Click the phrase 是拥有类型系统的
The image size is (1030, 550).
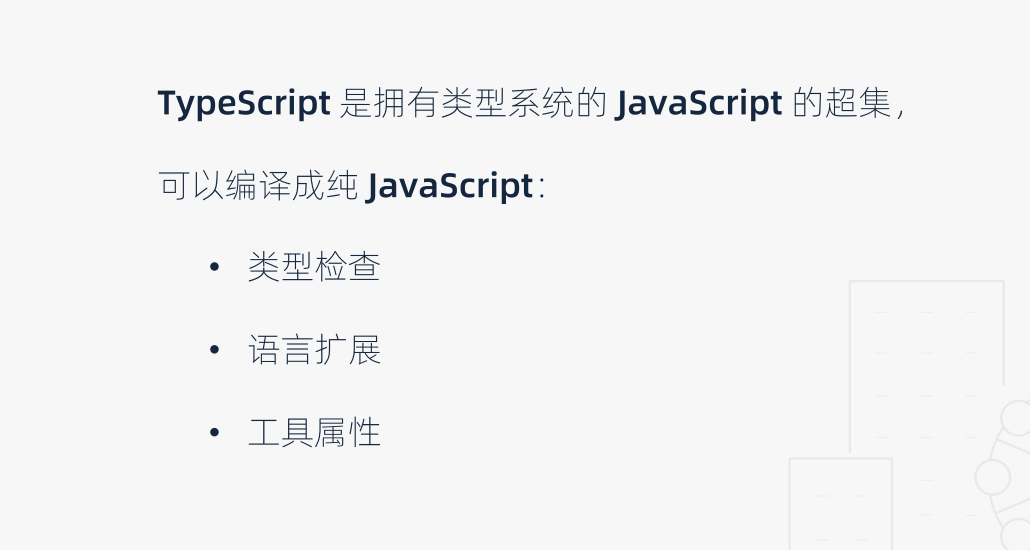[x=472, y=104]
